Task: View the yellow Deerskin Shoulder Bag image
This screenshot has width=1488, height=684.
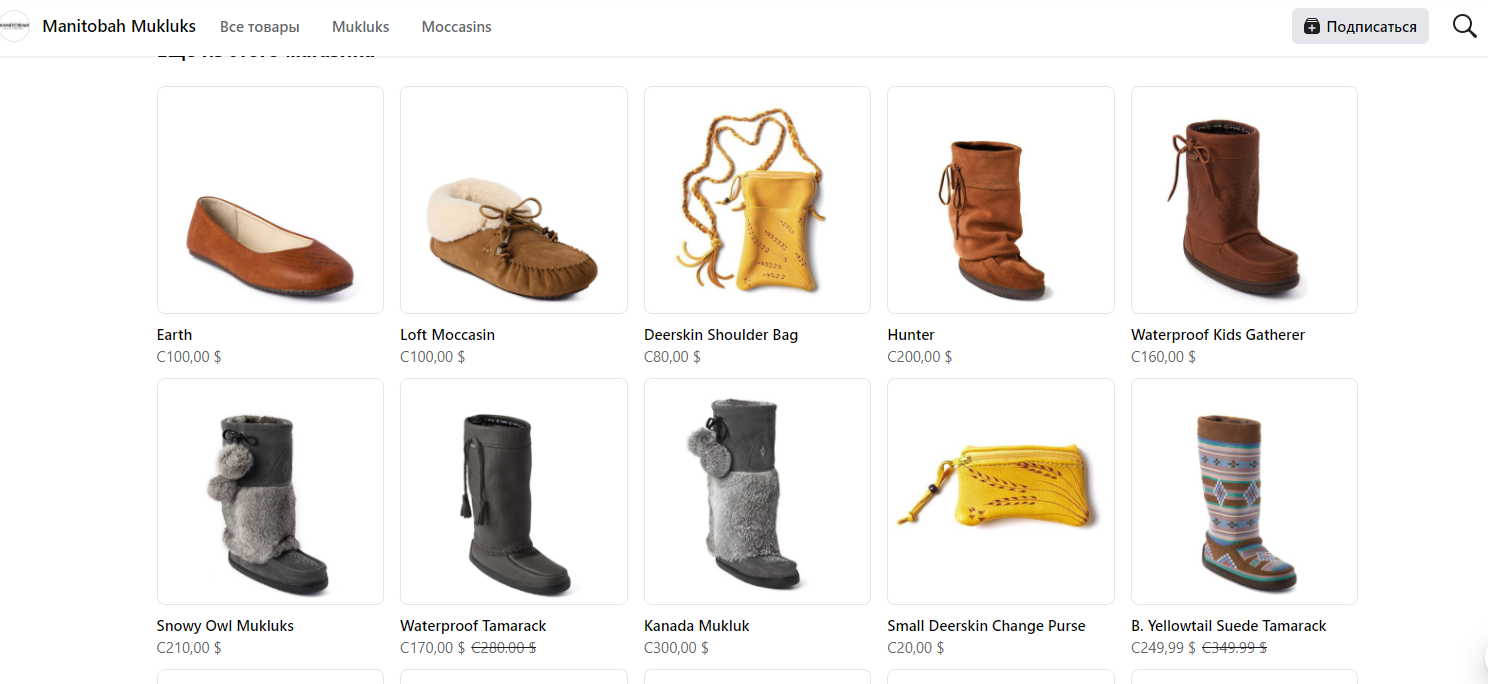Action: pos(757,200)
